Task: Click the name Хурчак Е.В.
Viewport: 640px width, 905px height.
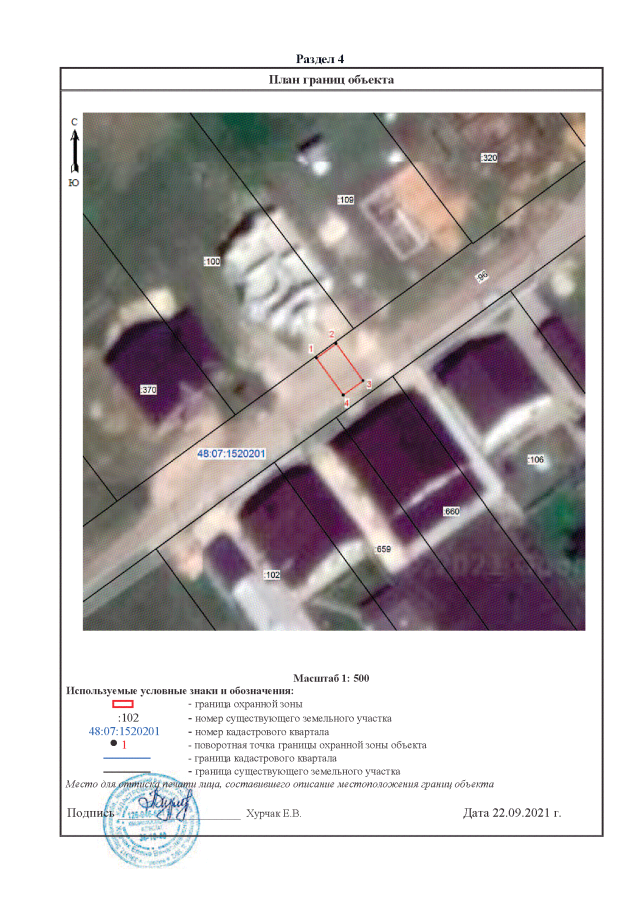Action: tap(273, 813)
